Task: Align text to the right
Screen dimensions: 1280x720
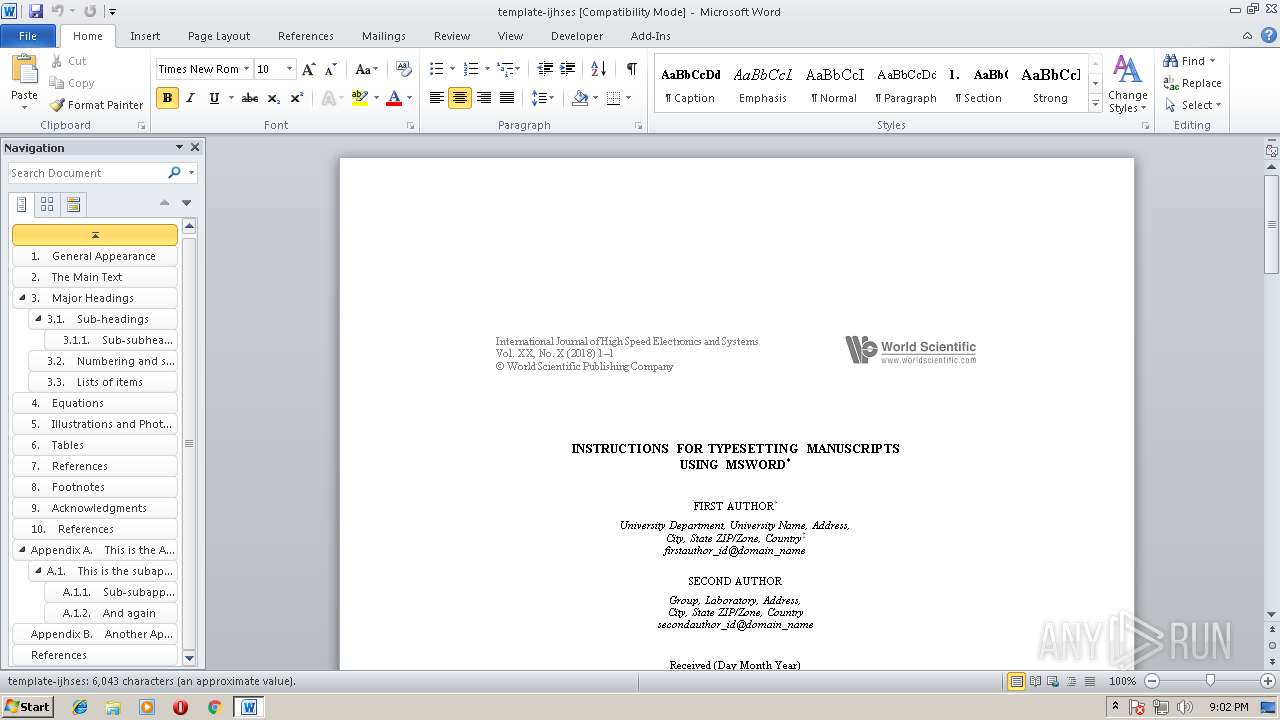Action: pos(484,98)
